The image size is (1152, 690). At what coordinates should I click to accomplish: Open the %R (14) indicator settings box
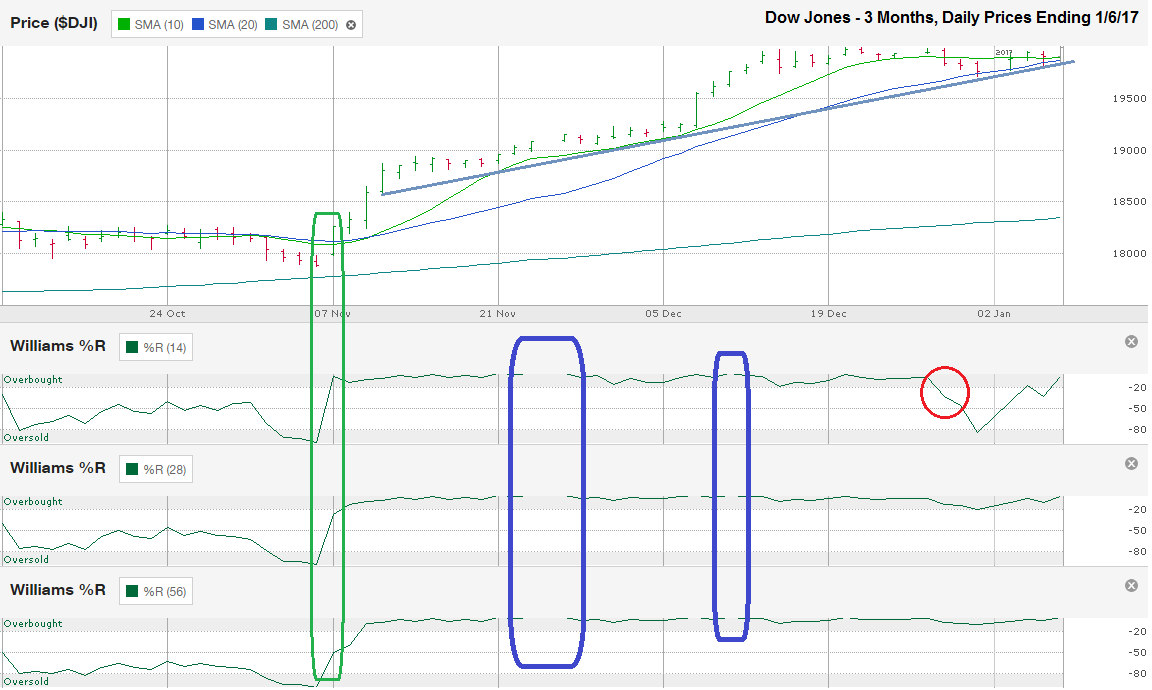[x=156, y=348]
